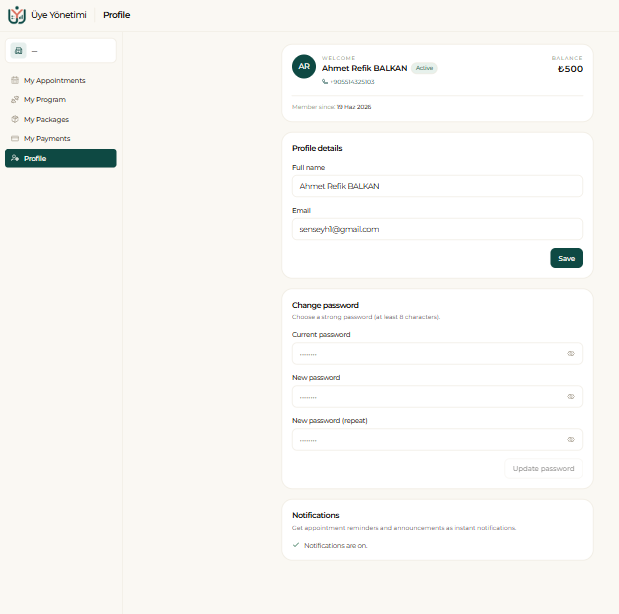This screenshot has height=614, width=619.
Task: Navigate to My Payments
Action: click(61, 139)
